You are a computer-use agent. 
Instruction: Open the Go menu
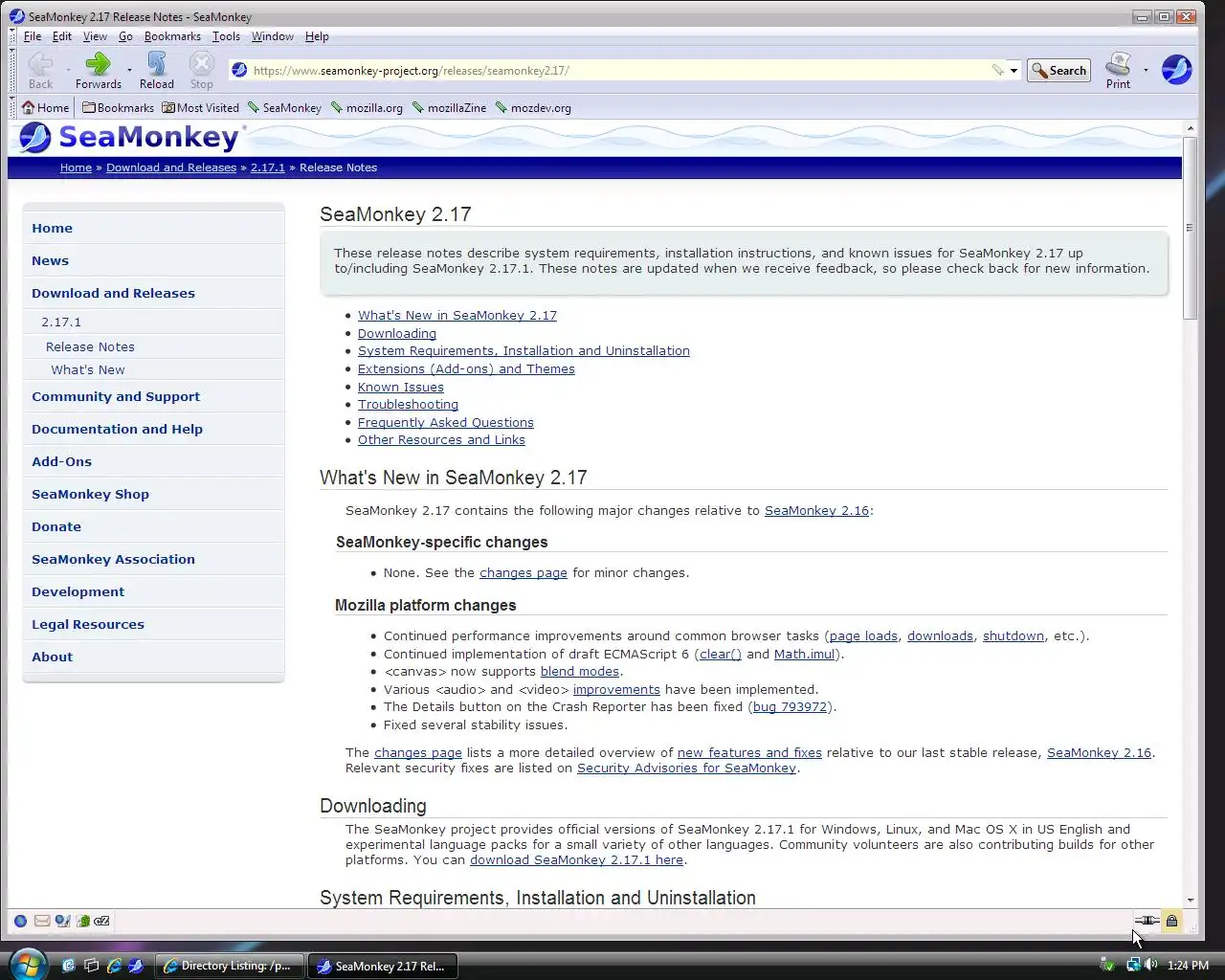pos(125,36)
